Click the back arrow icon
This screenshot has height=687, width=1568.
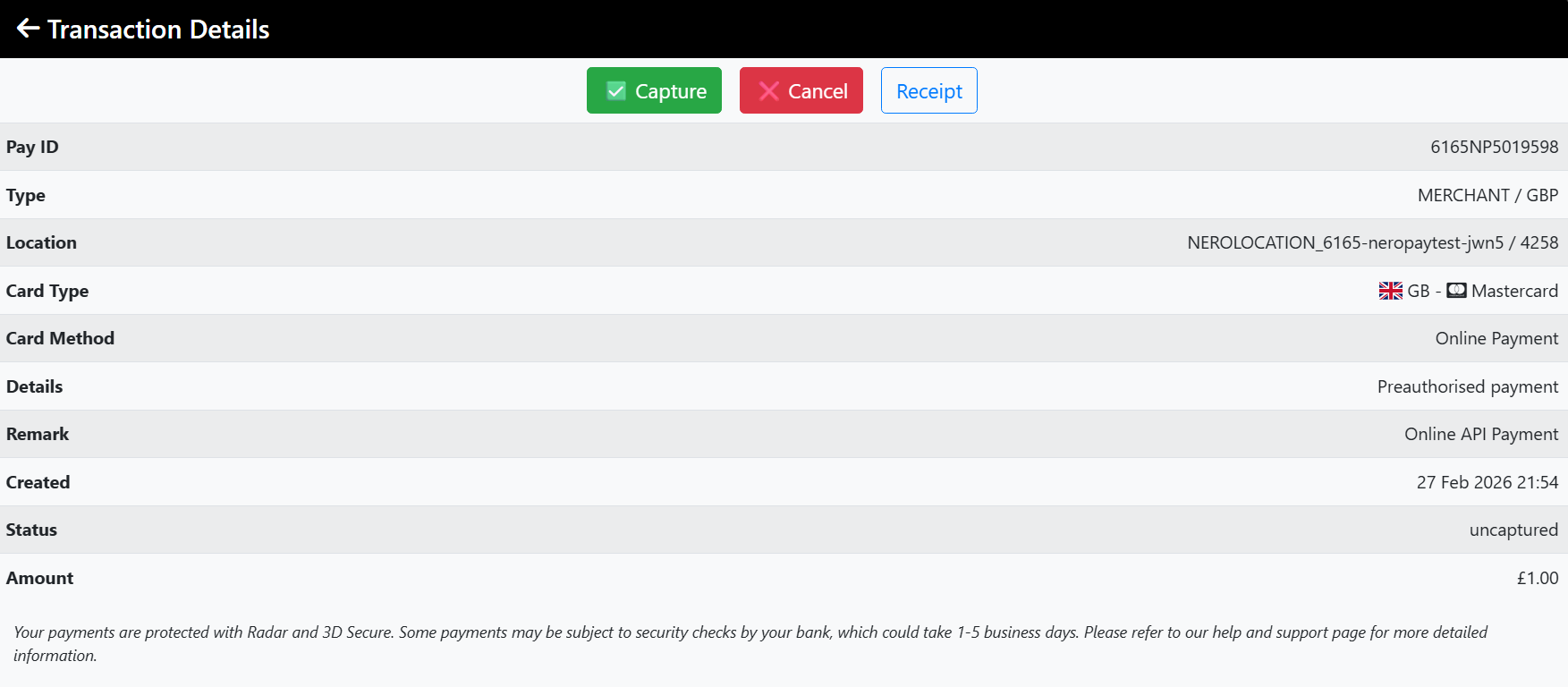coord(28,29)
